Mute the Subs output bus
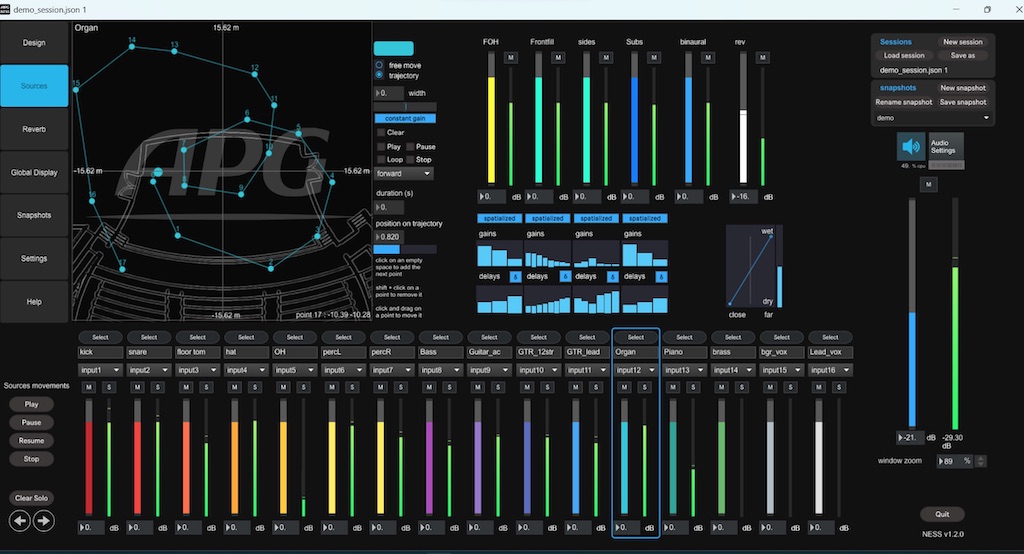 (x=655, y=58)
